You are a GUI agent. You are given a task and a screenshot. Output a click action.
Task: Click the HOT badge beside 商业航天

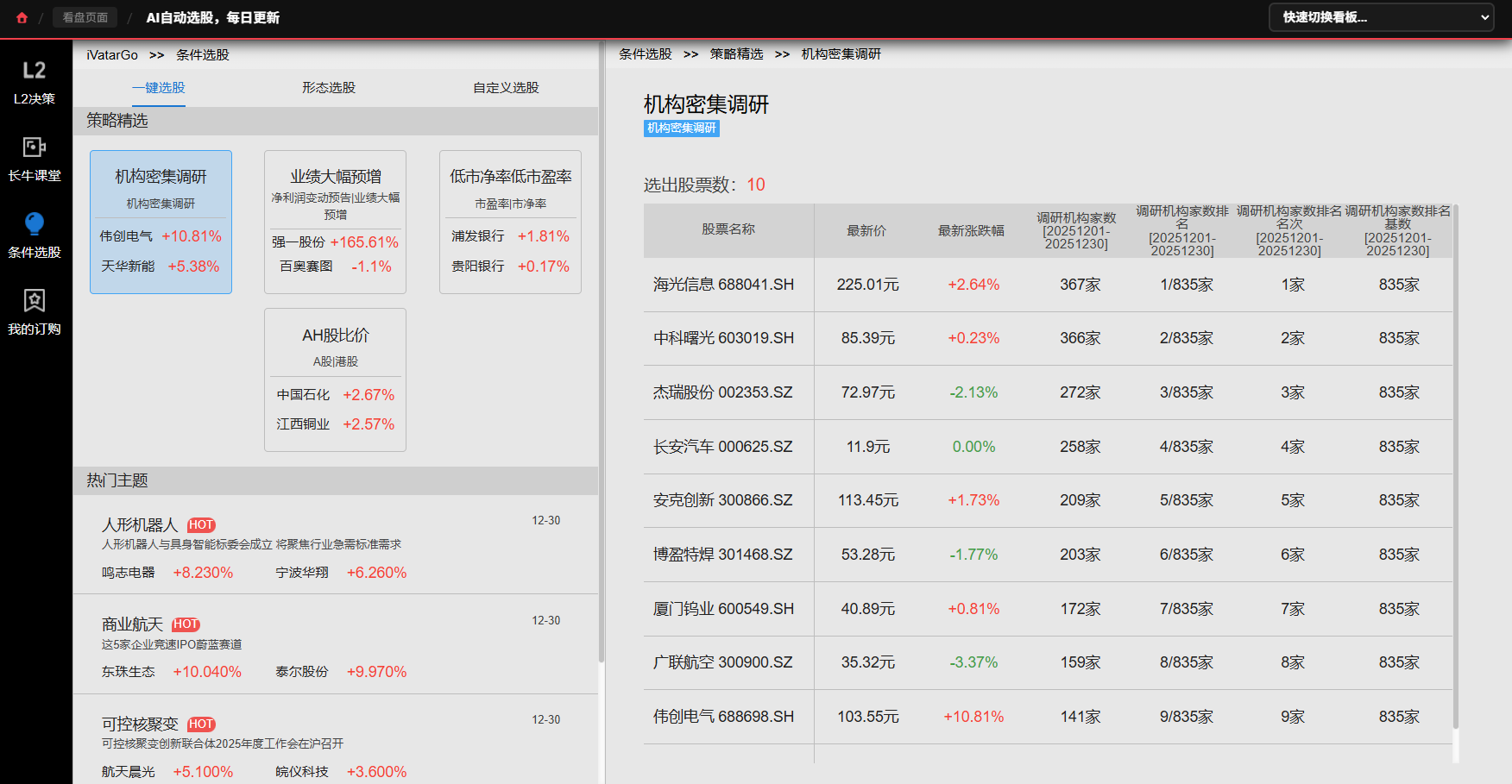[x=186, y=624]
